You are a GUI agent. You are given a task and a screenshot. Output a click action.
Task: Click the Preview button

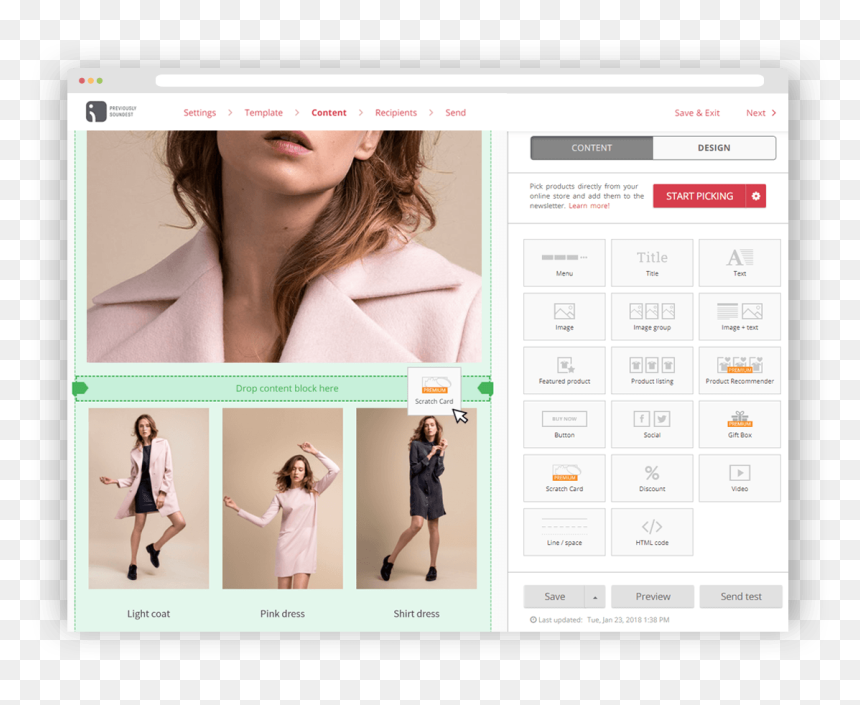[653, 596]
